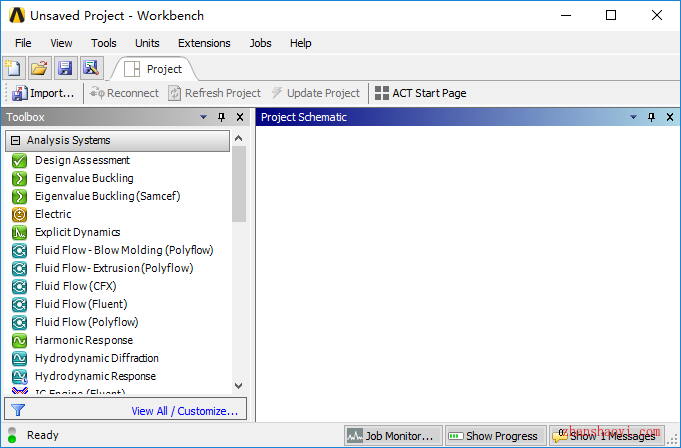Click the Save As toolbar icon
The image size is (681, 448).
(92, 68)
